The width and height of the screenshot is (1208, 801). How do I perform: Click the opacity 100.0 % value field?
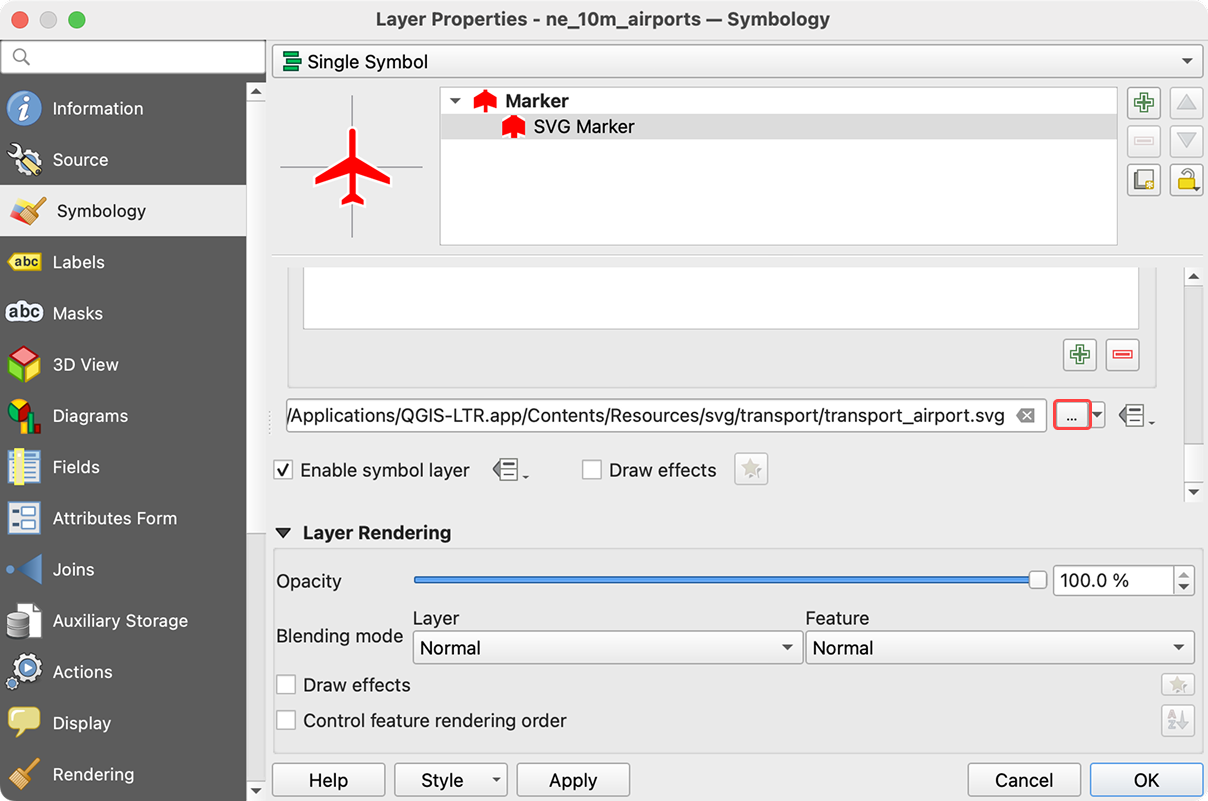click(x=1113, y=580)
